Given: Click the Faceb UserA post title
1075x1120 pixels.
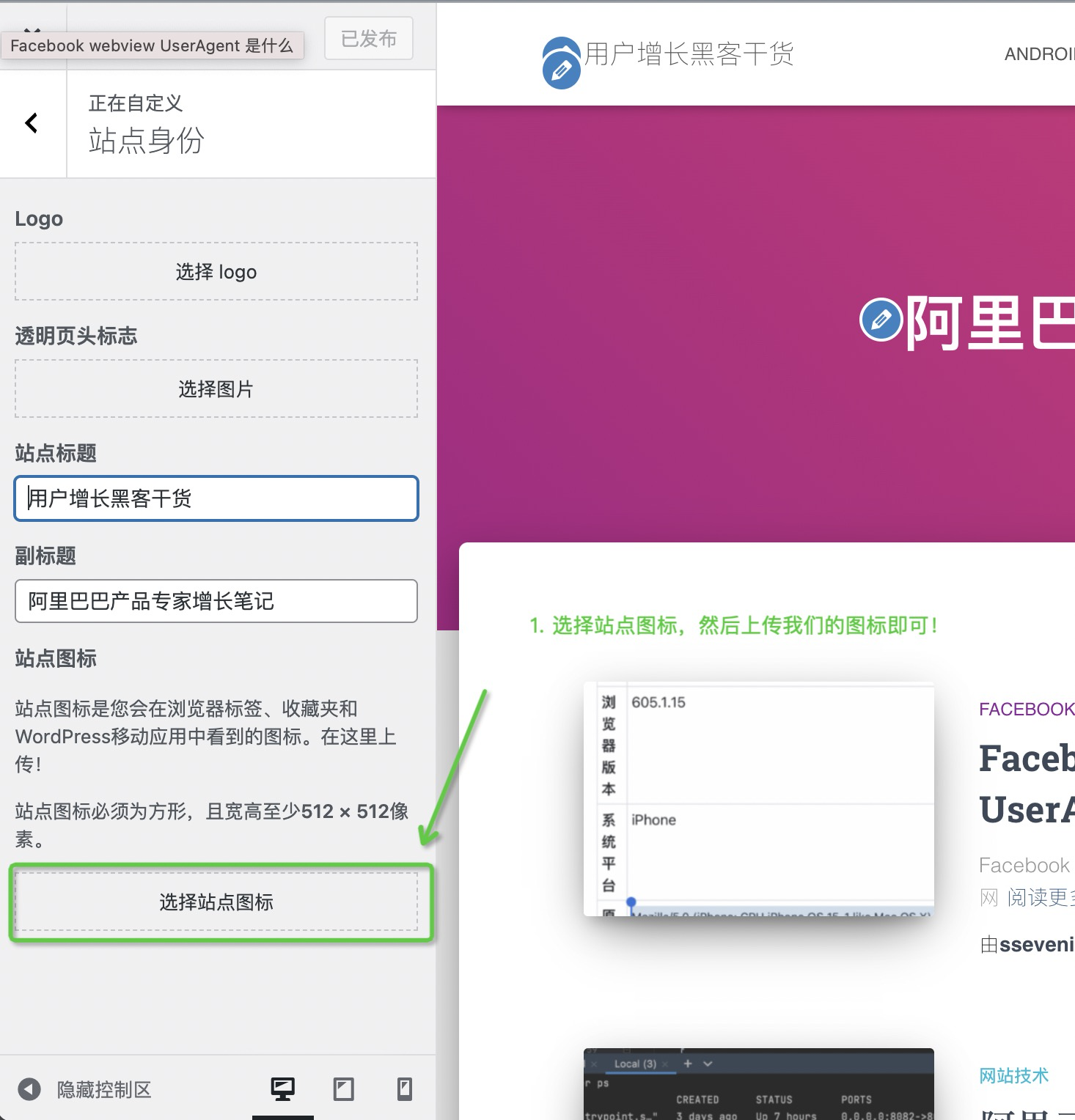Looking at the screenshot, I should point(1027,784).
